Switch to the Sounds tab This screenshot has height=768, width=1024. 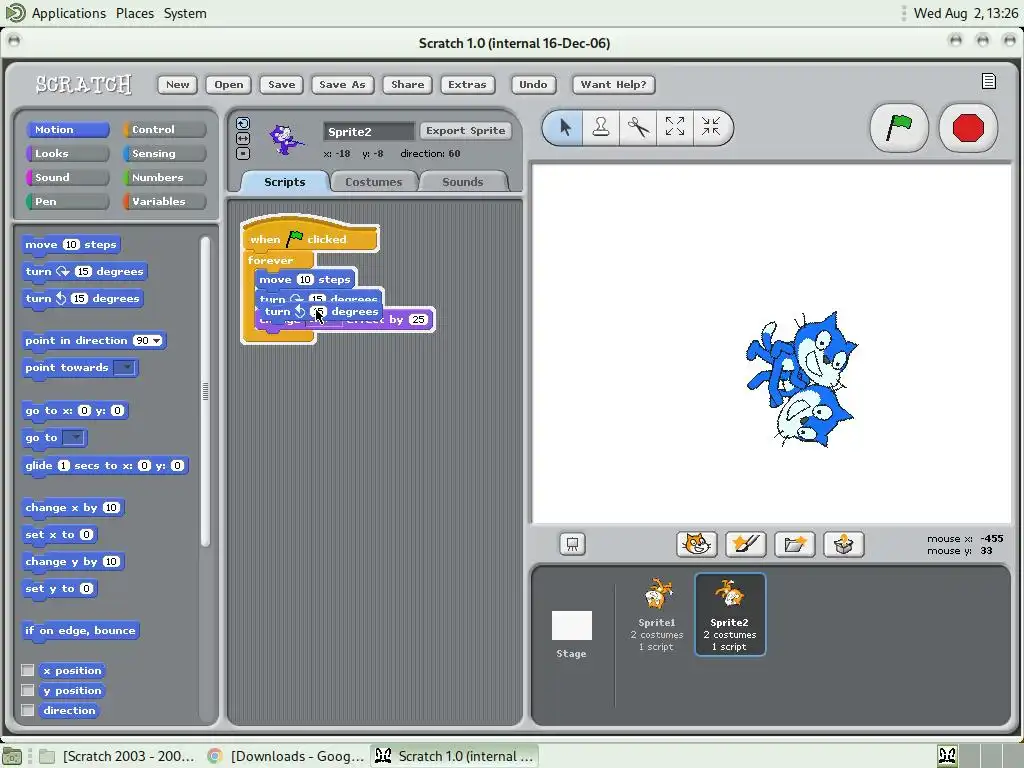[x=462, y=182]
